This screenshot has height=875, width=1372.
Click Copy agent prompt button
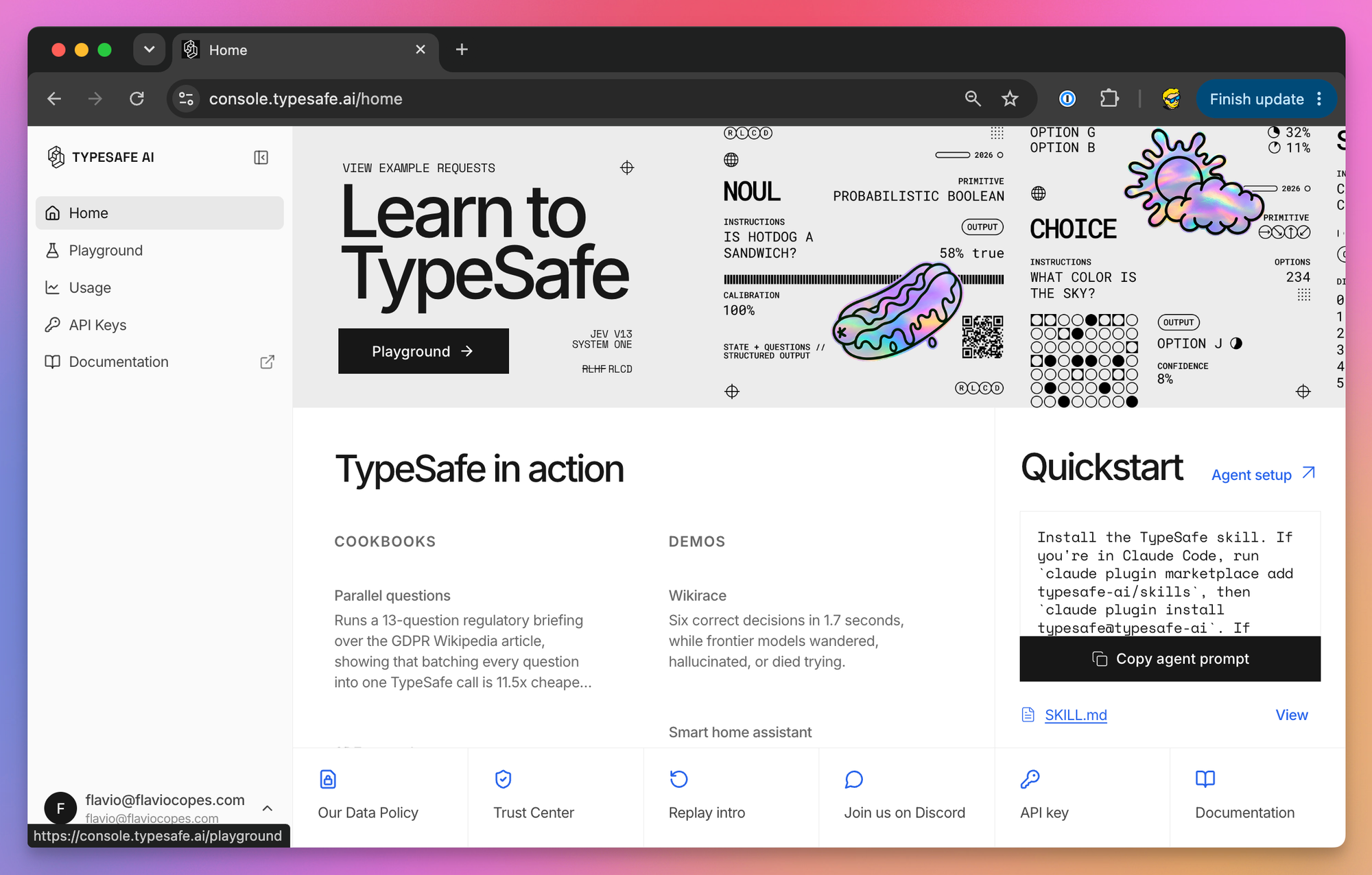pos(1170,659)
